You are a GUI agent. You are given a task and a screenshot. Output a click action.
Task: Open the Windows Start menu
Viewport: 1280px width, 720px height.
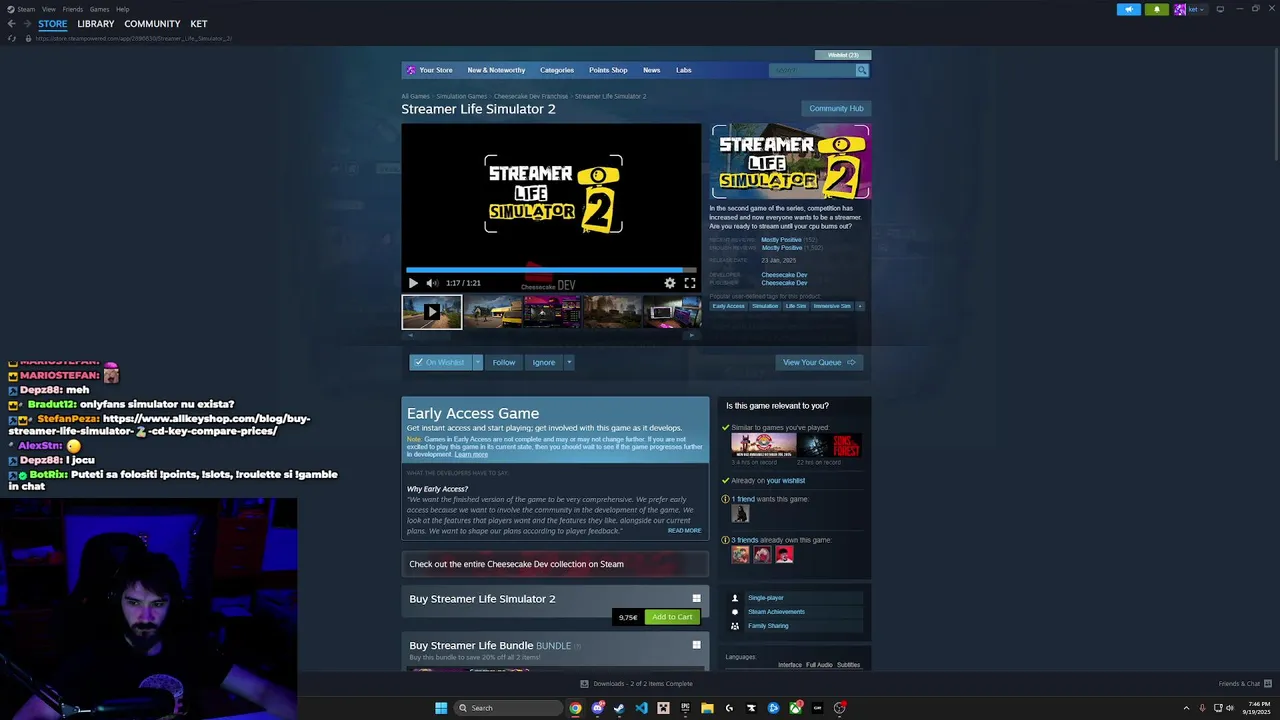441,708
